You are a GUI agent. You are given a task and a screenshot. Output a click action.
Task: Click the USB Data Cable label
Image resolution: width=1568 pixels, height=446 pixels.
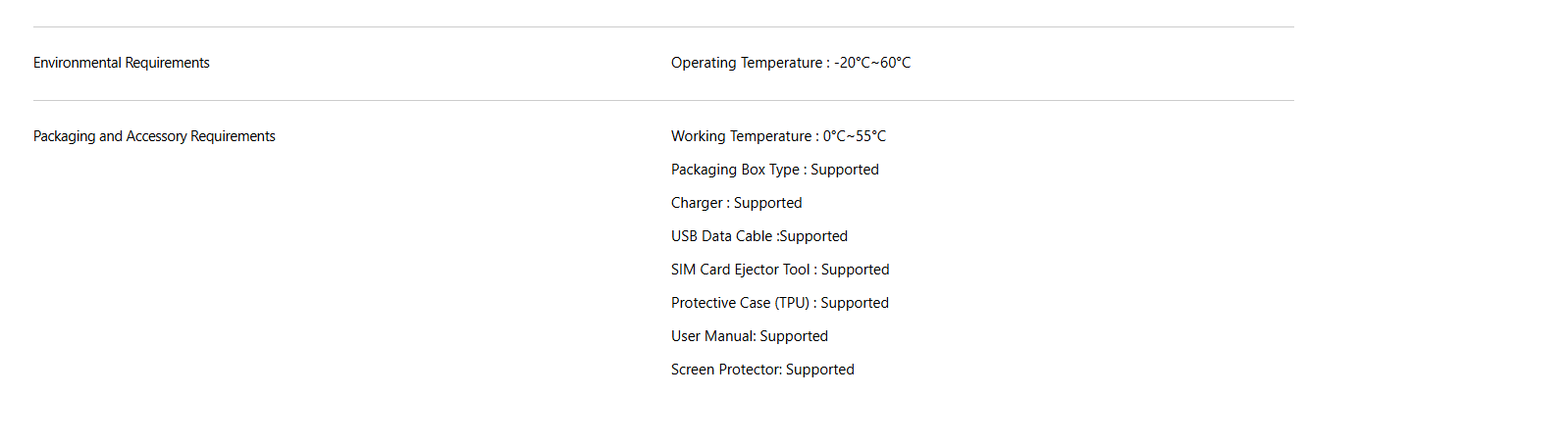tap(722, 236)
